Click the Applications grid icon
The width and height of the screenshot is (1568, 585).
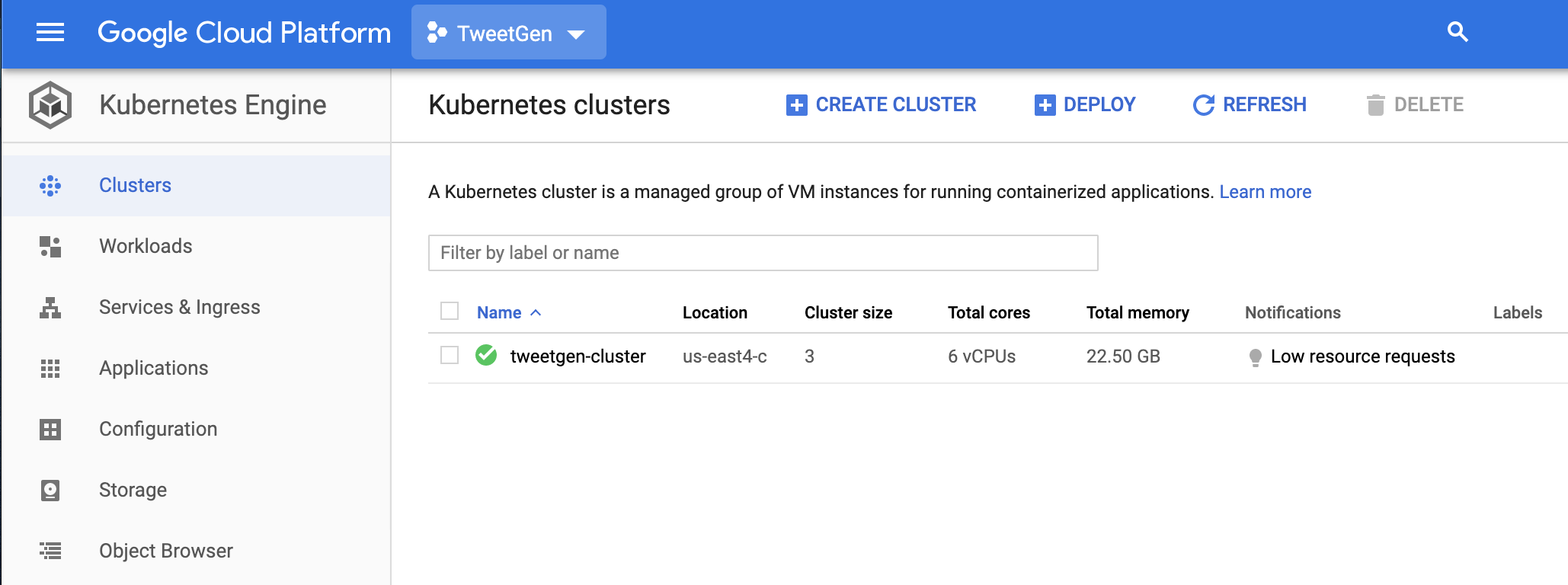[50, 368]
